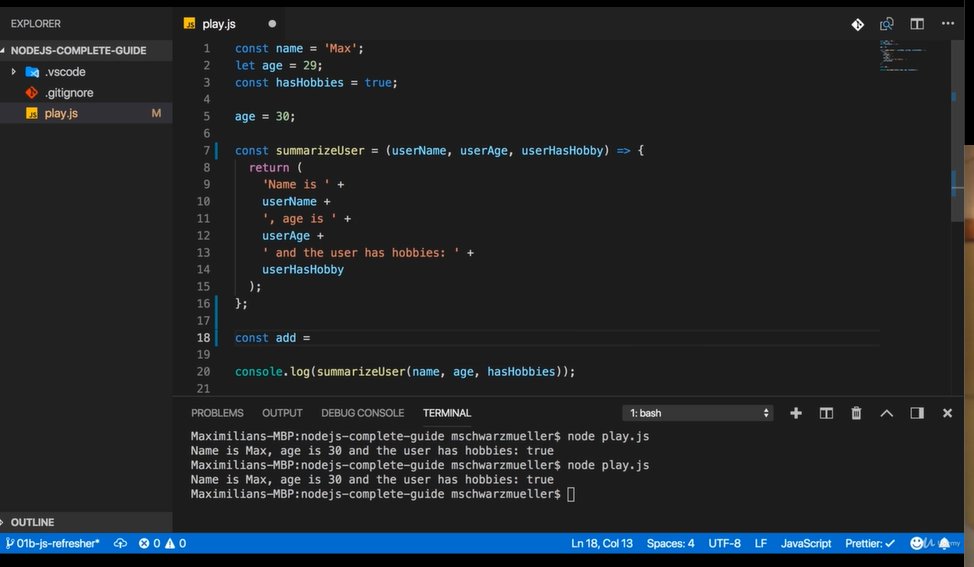Open the 1: bash terminal selector dropdown

coord(698,413)
